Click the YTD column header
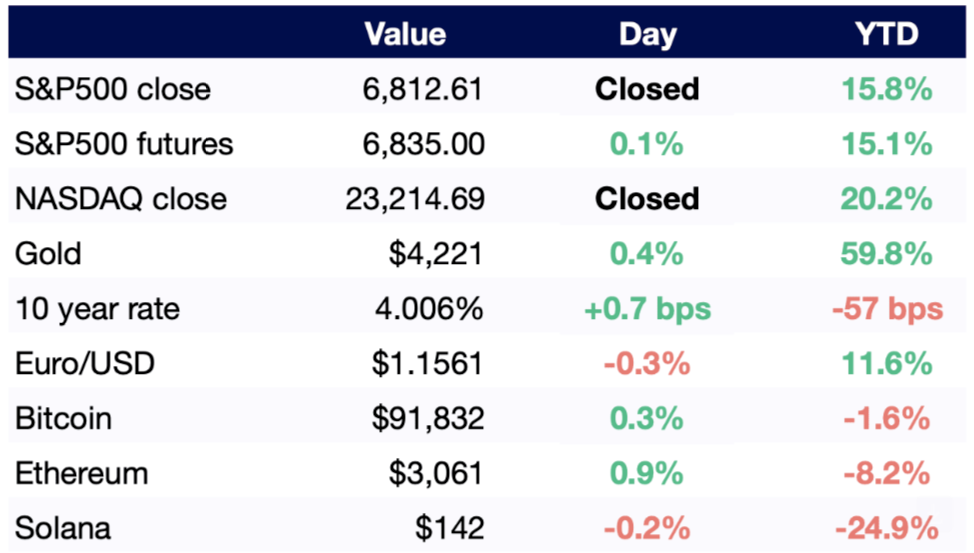974x553 pixels. [886, 35]
